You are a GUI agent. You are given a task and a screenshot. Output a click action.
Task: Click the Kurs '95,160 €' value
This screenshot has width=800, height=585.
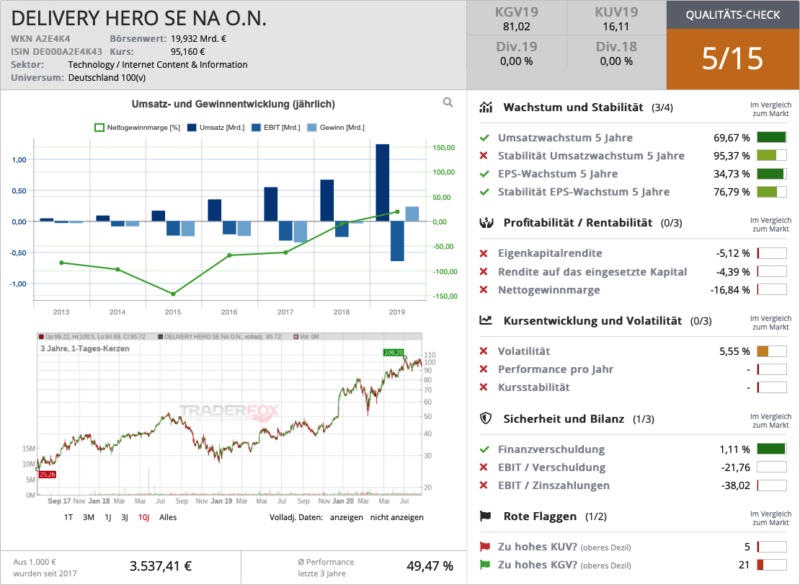[188, 52]
